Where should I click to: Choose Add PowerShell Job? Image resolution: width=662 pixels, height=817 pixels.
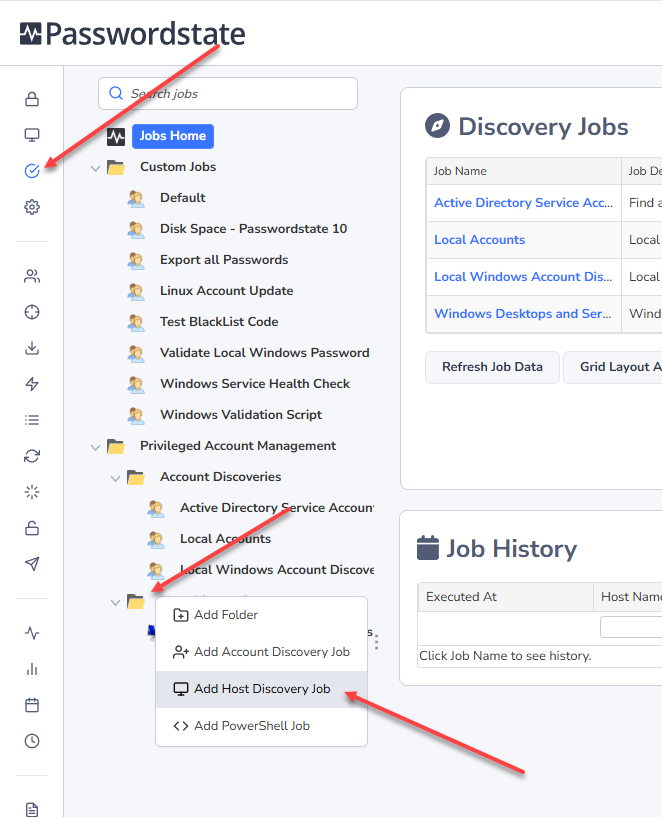pyautogui.click(x=261, y=726)
